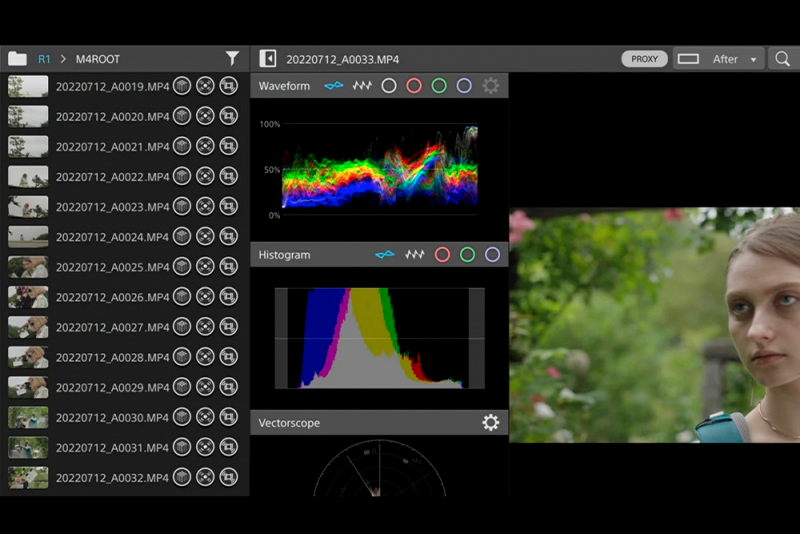Select 20220712_A0031.MP4 in clip list
Screen dimensions: 800x534
point(112,447)
